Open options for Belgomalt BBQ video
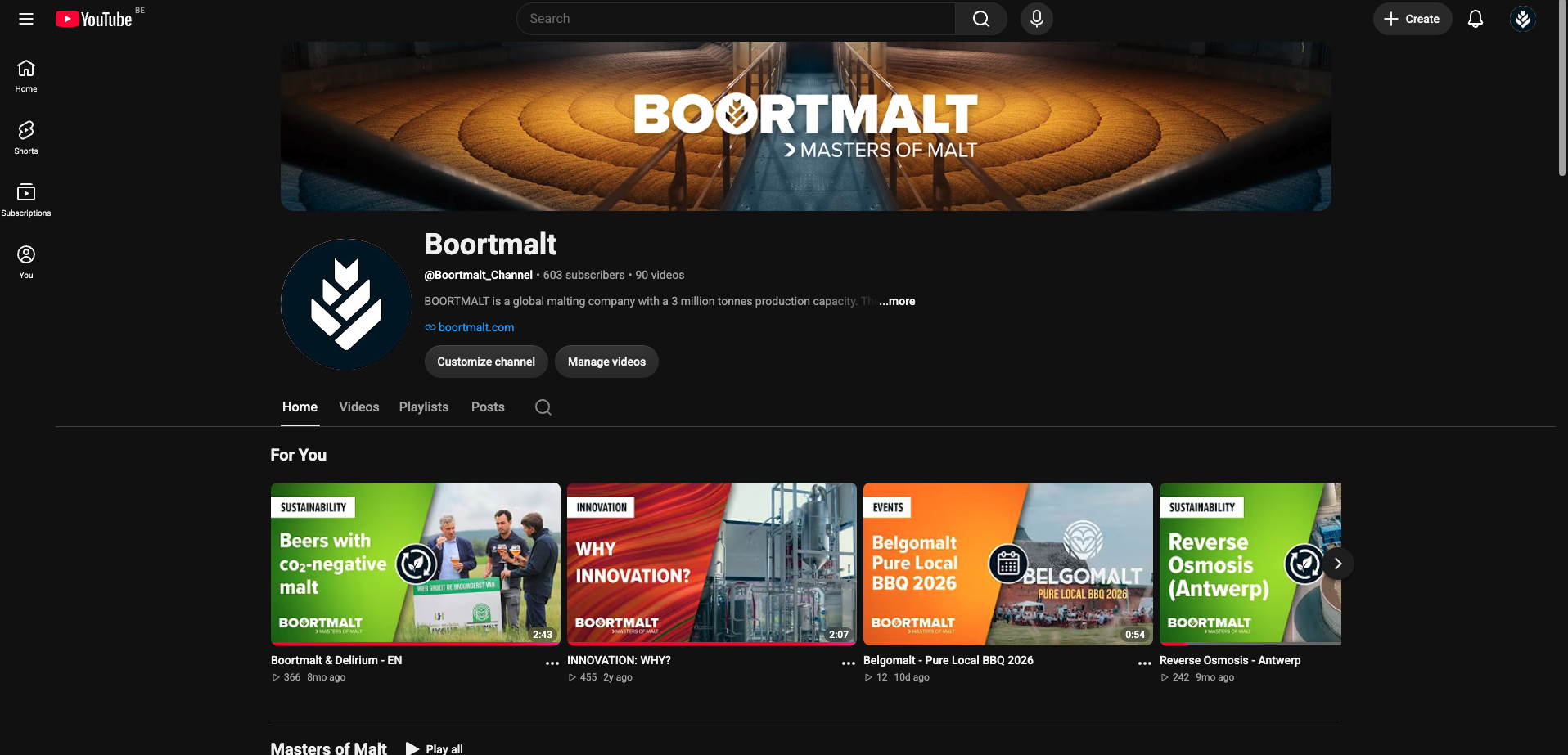The image size is (1568, 755). [1145, 663]
